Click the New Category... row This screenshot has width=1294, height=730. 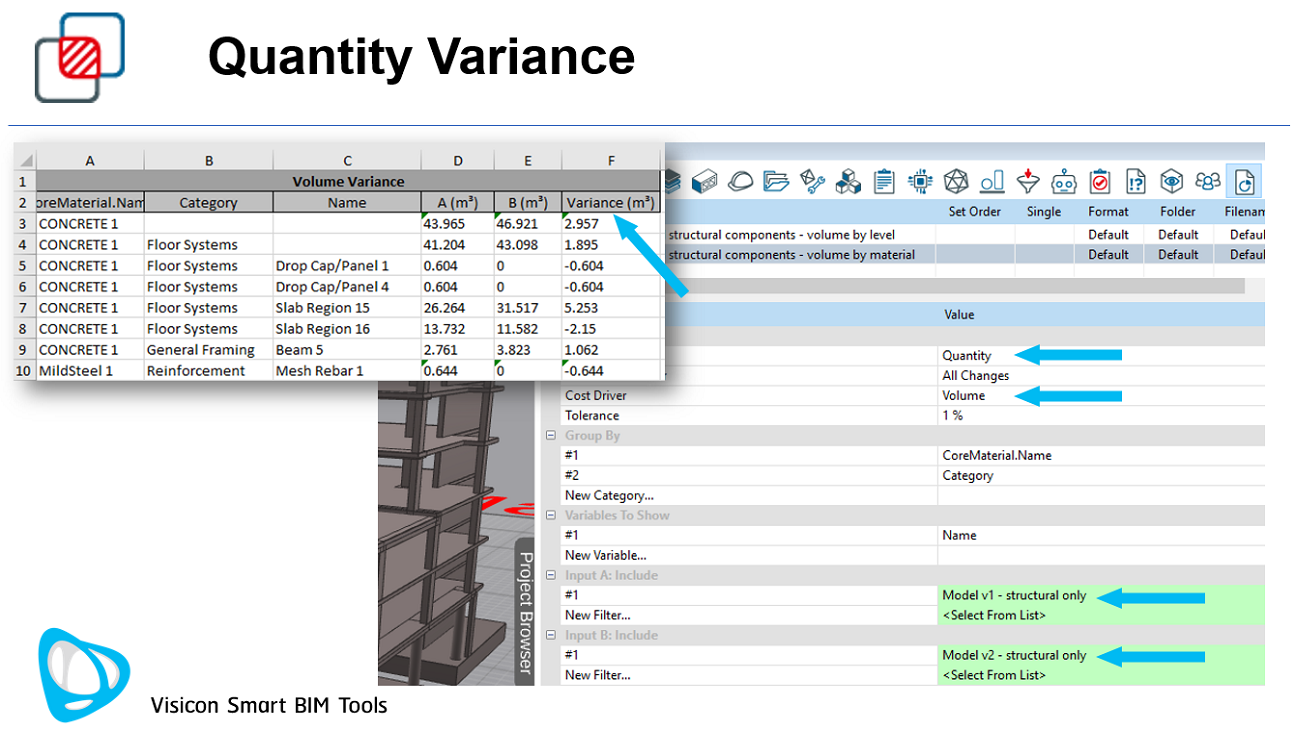click(x=609, y=496)
